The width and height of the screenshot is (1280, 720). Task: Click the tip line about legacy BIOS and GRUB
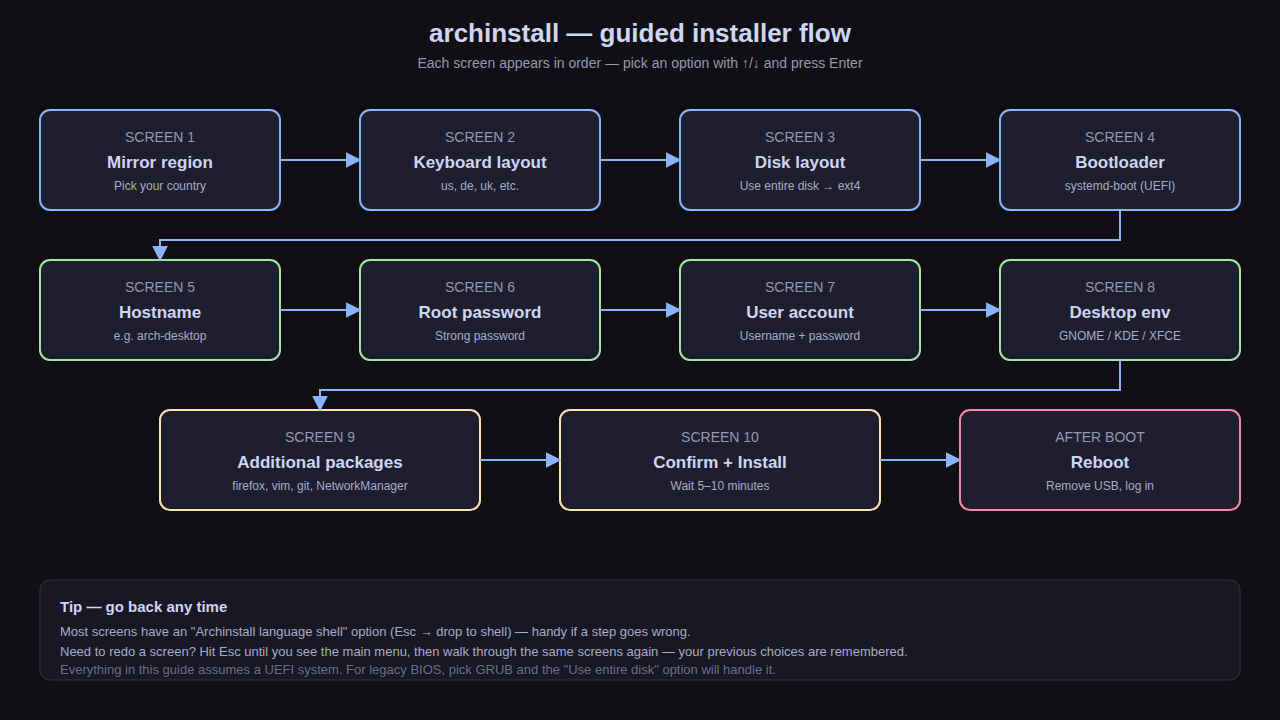click(x=418, y=670)
